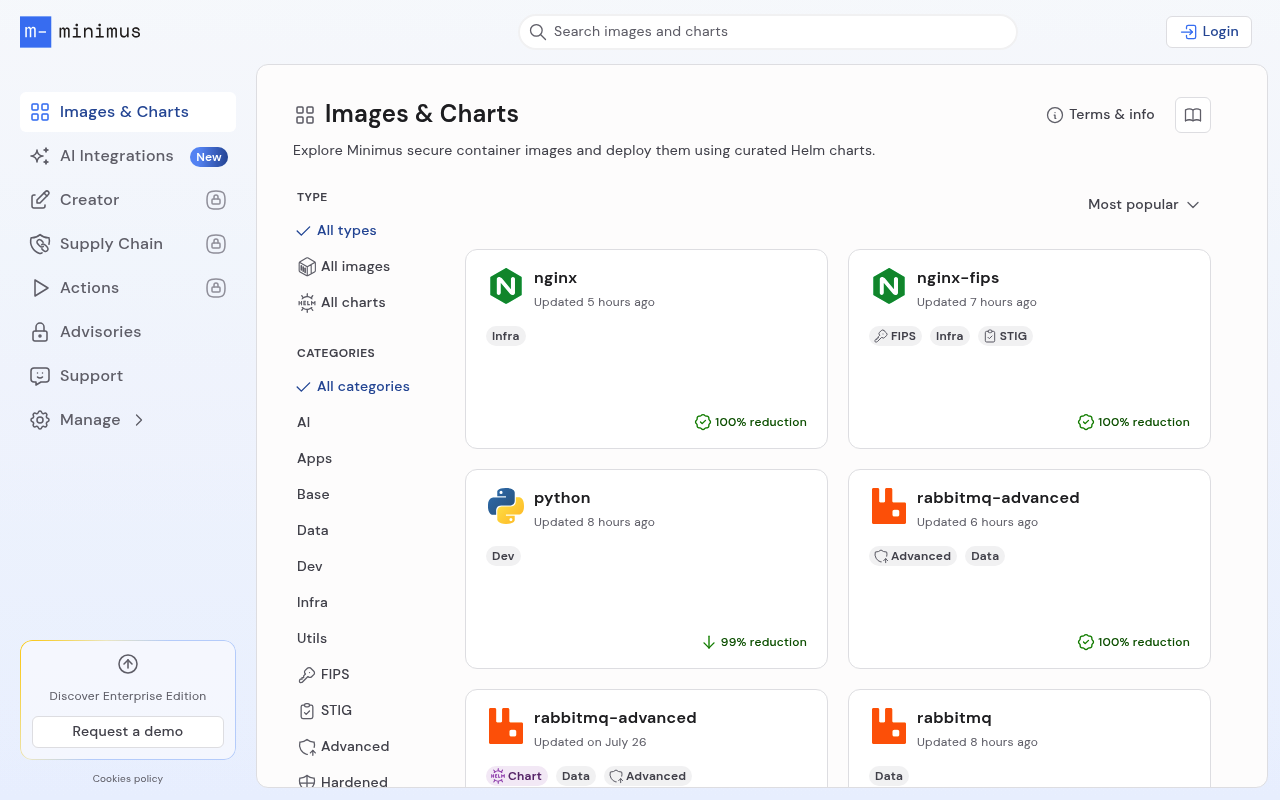Click the pencil icon beside Creator
1280x800 pixels.
pos(40,200)
